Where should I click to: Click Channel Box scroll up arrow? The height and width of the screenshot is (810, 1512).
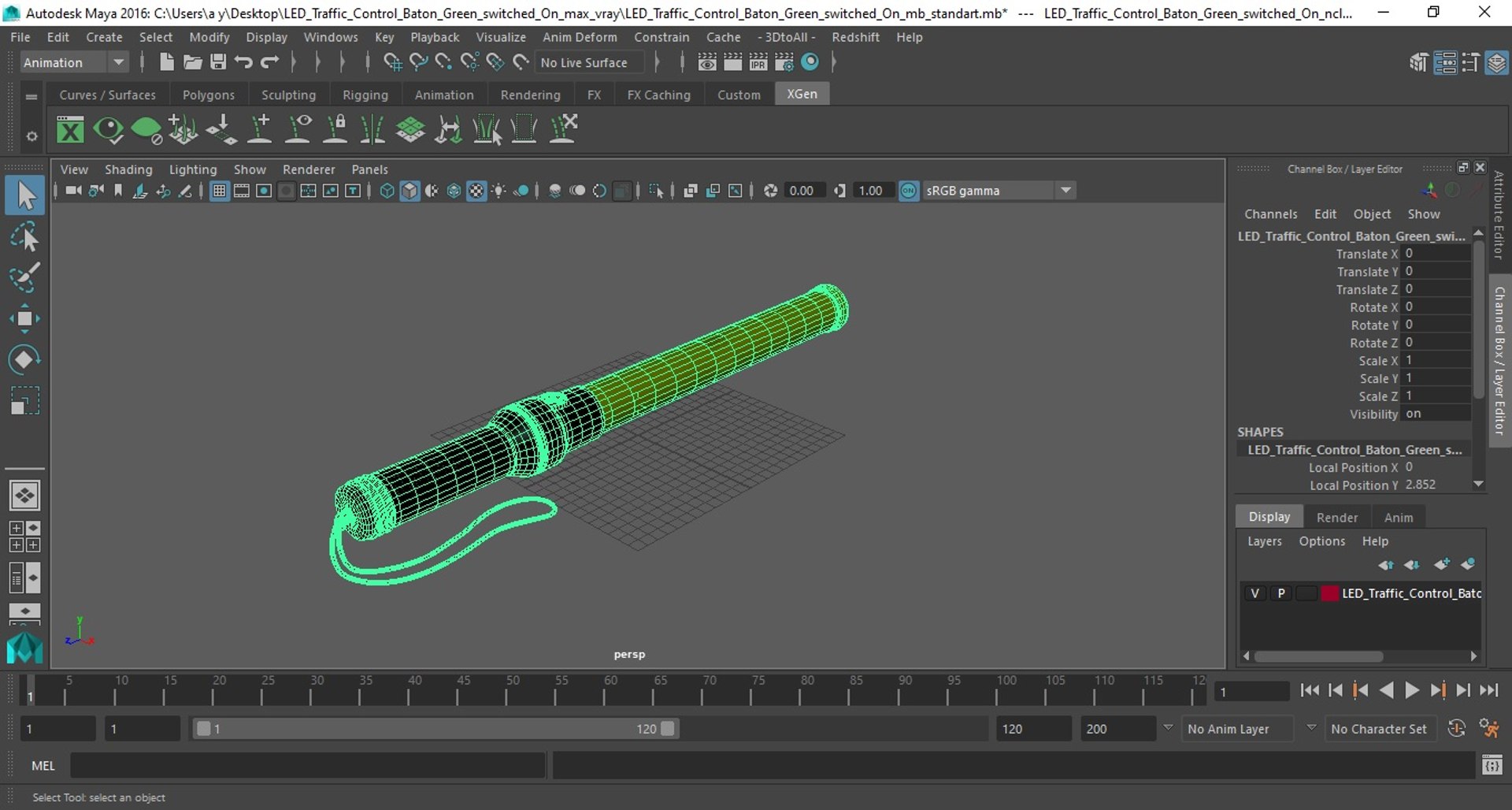[x=1478, y=233]
